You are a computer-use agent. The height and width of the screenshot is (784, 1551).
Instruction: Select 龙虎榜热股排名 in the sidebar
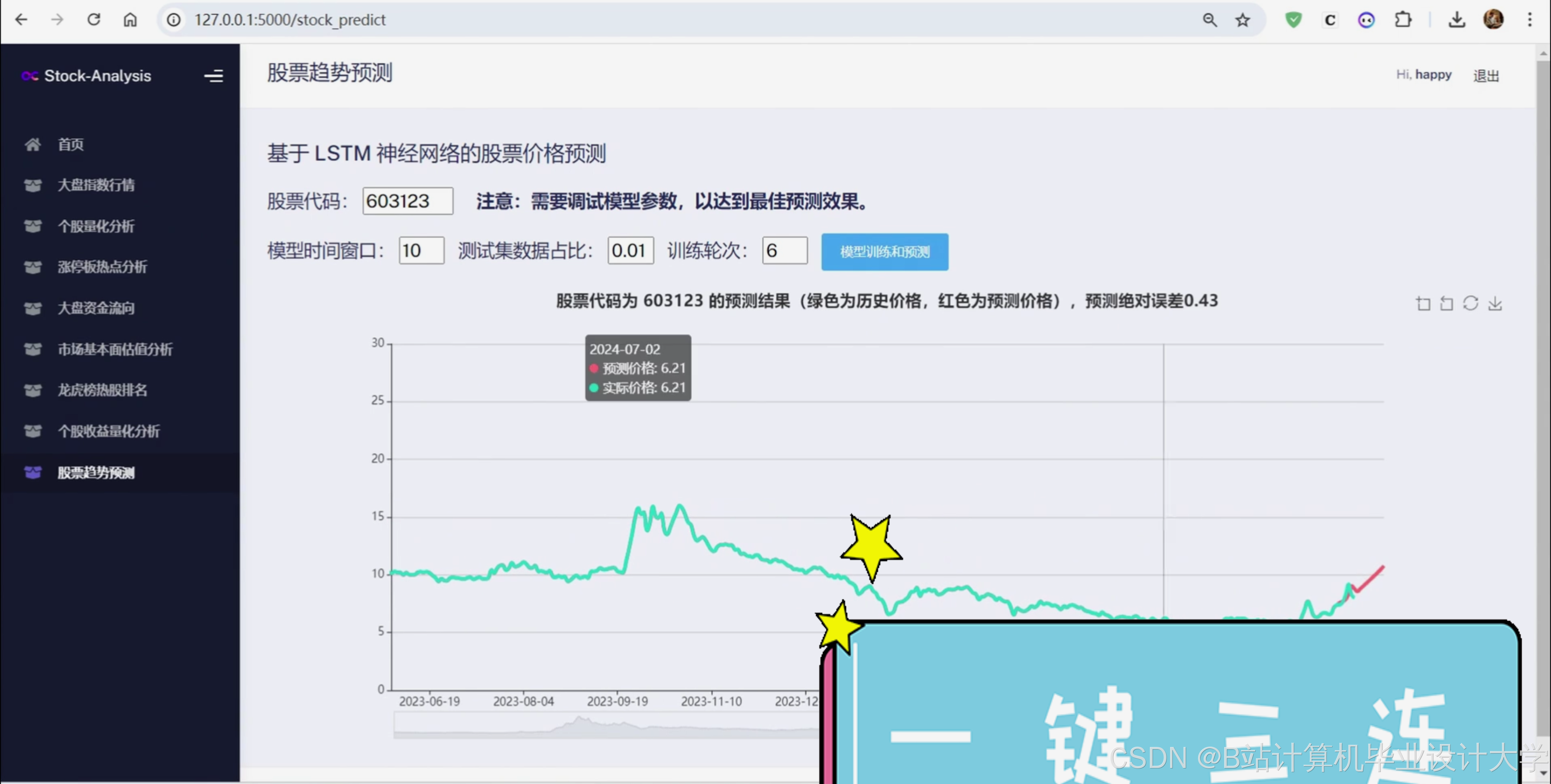102,390
